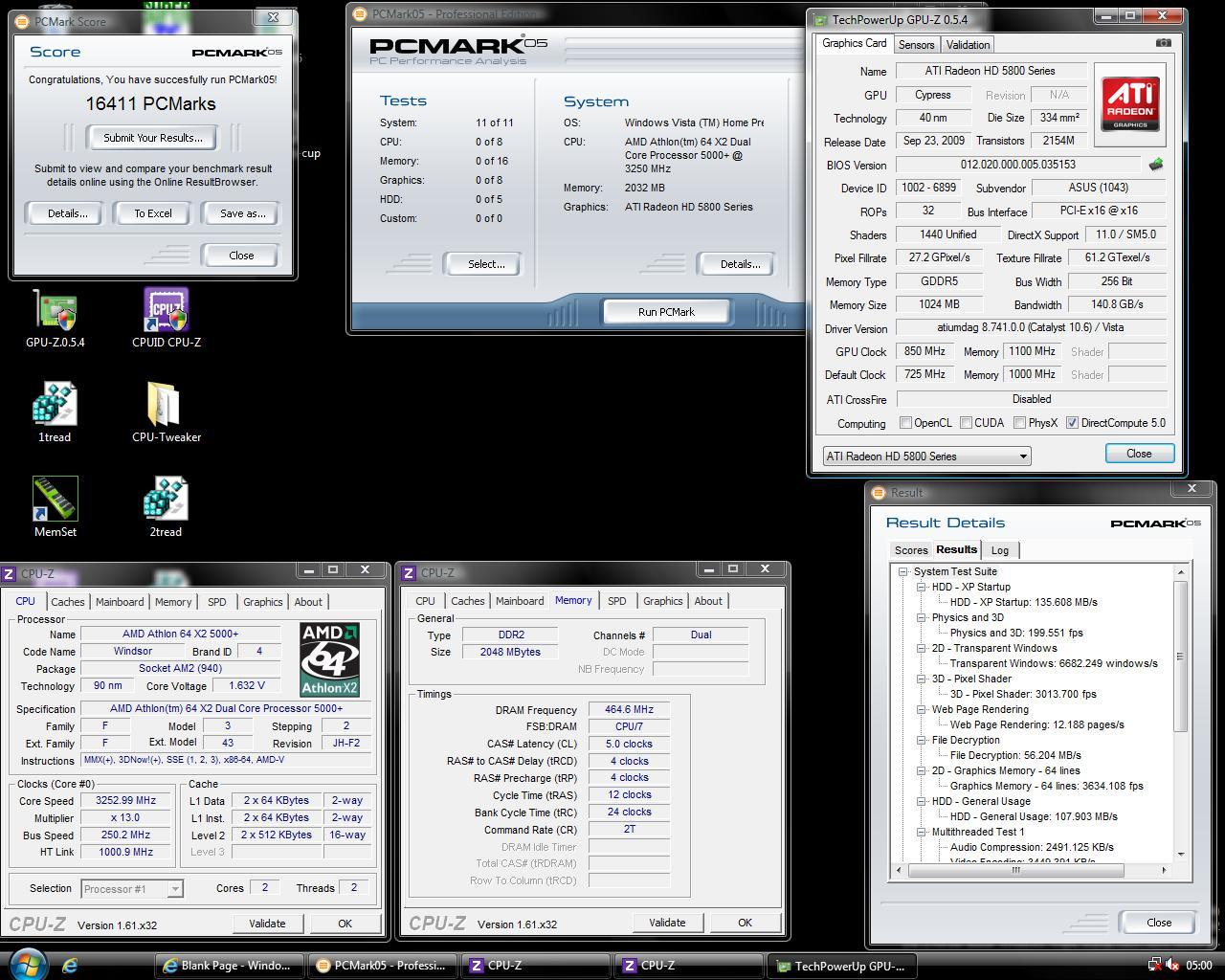The image size is (1225, 980).
Task: Click the Select button under Tests
Action: tap(486, 264)
